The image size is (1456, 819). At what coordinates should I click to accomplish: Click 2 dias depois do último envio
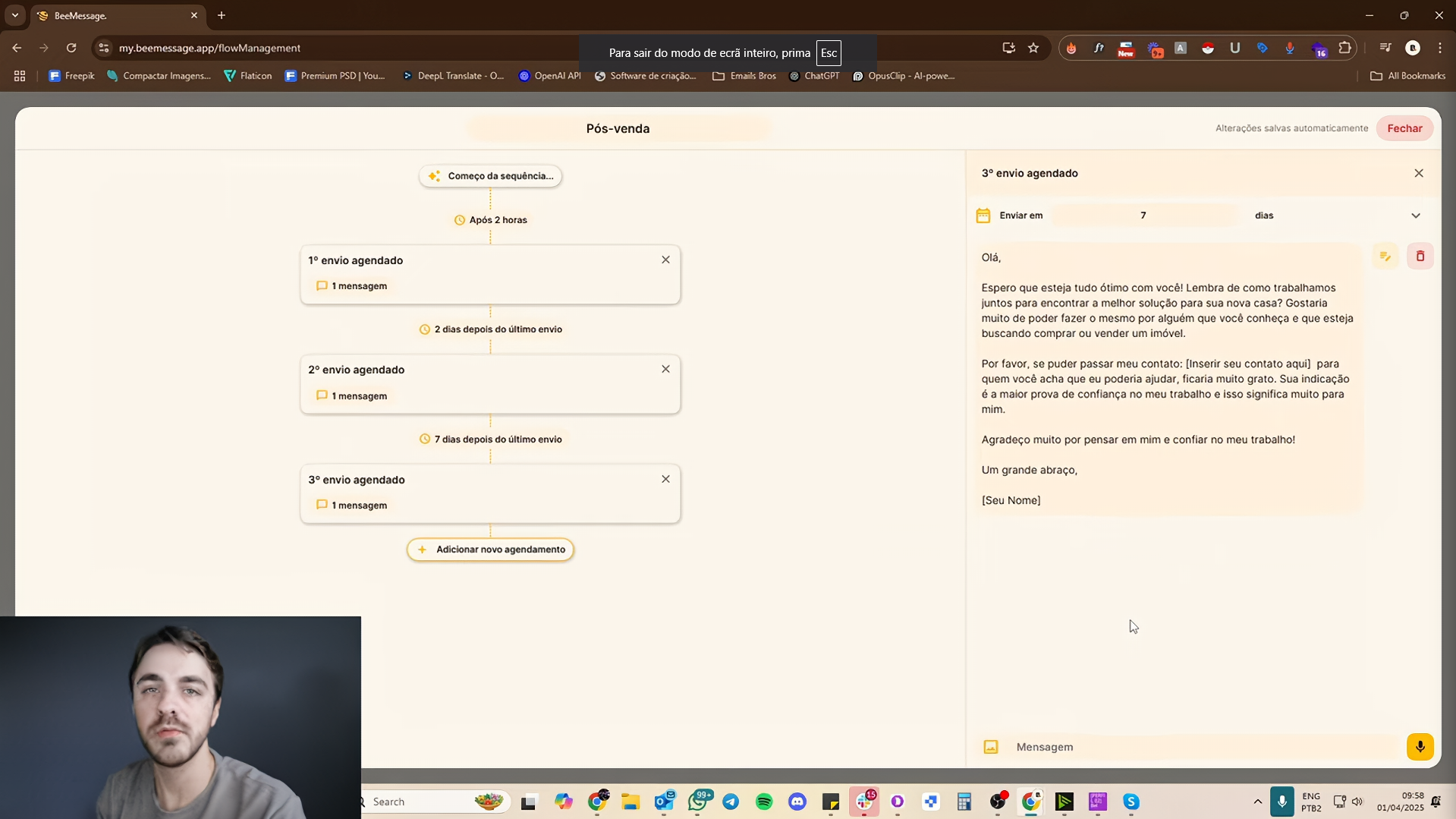click(490, 329)
